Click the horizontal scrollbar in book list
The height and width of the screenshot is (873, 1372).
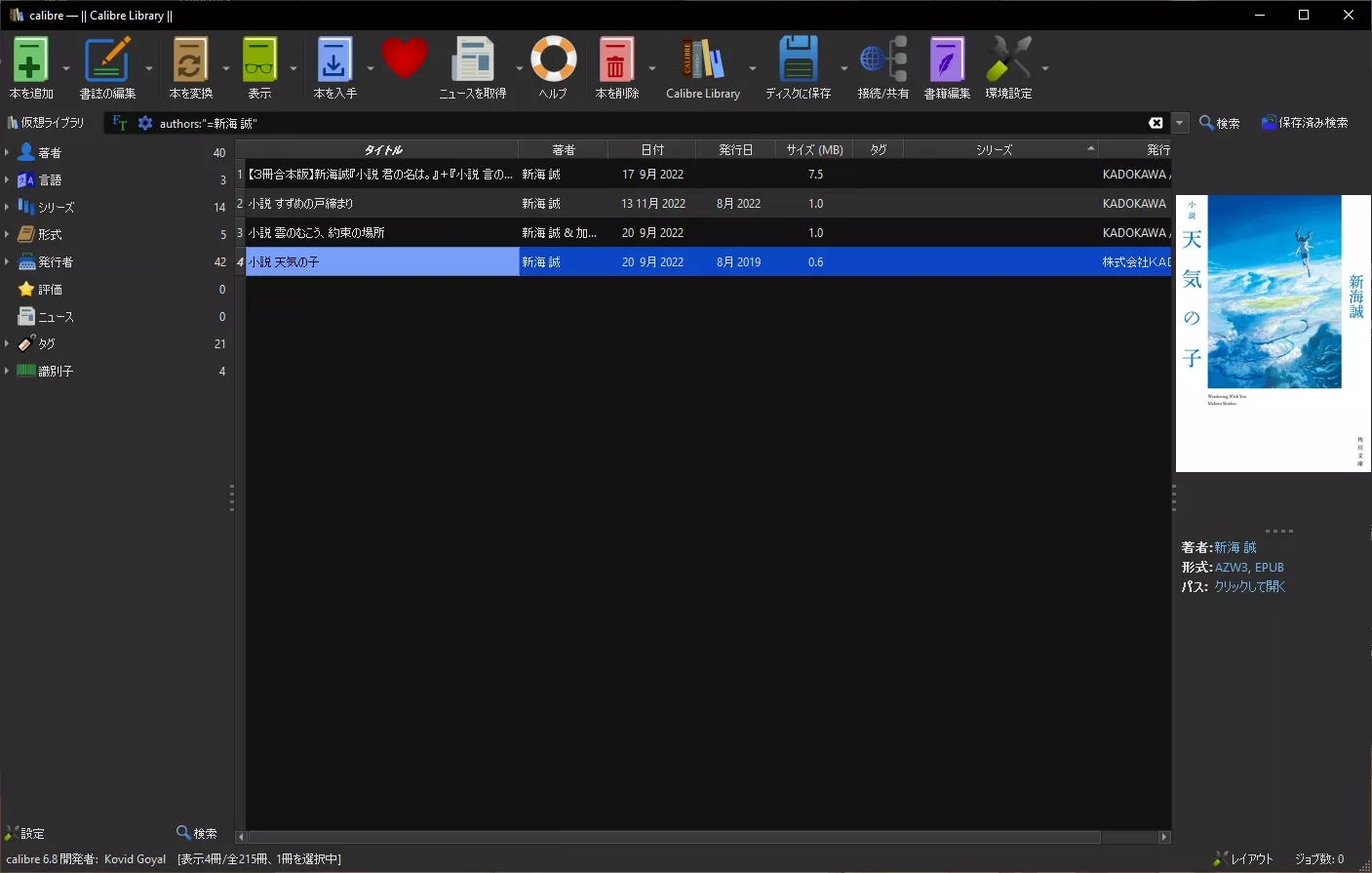(x=673, y=837)
